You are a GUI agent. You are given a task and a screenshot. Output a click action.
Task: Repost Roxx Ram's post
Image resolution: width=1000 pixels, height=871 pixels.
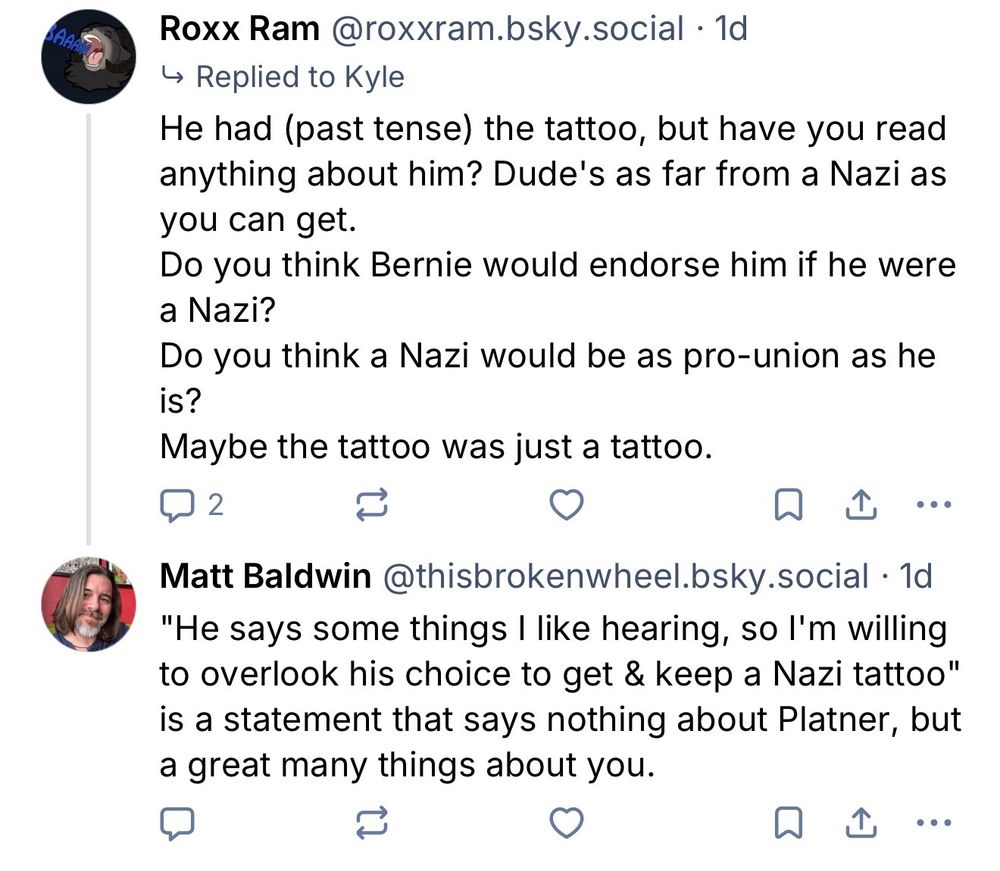372,508
